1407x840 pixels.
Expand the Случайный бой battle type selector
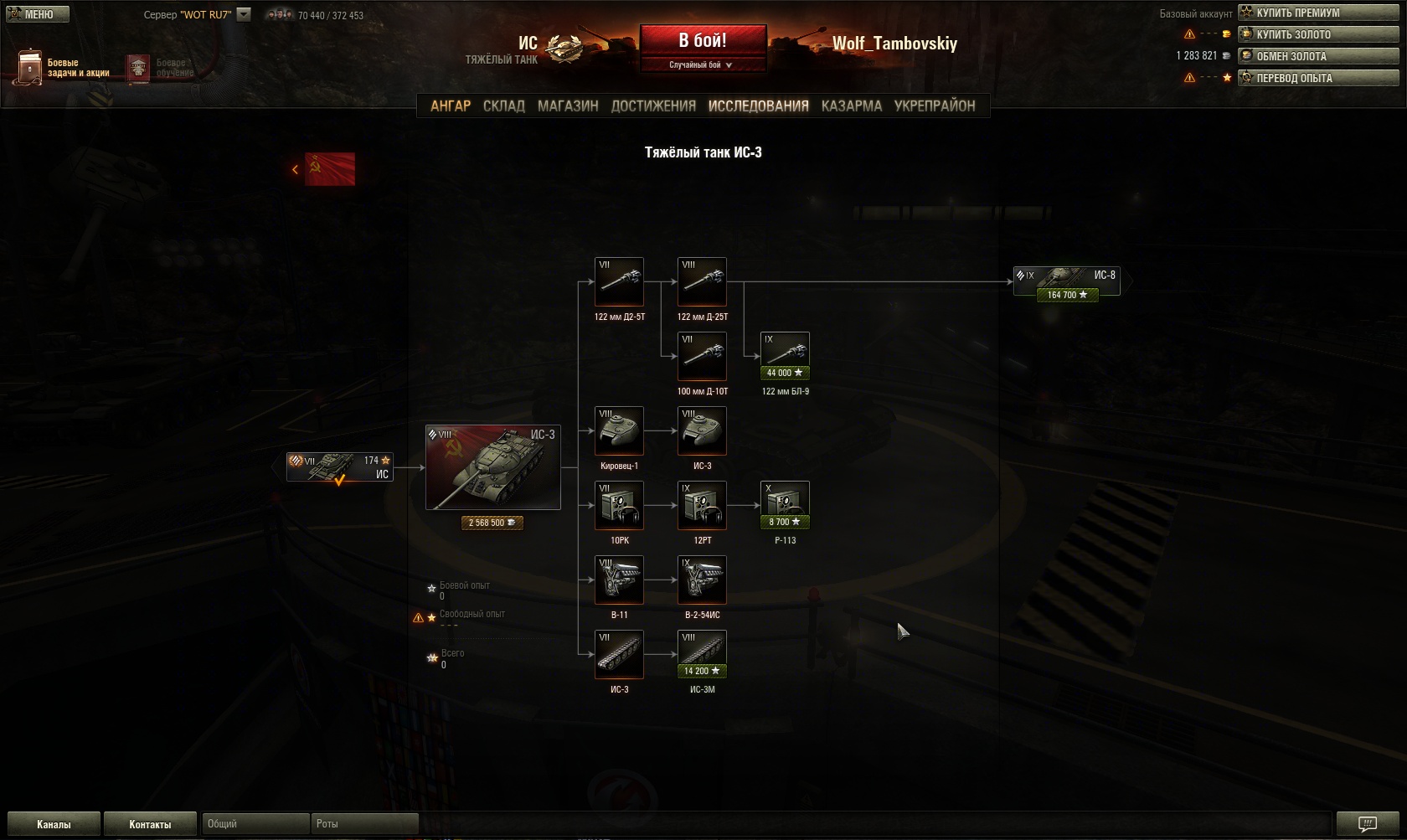703,64
